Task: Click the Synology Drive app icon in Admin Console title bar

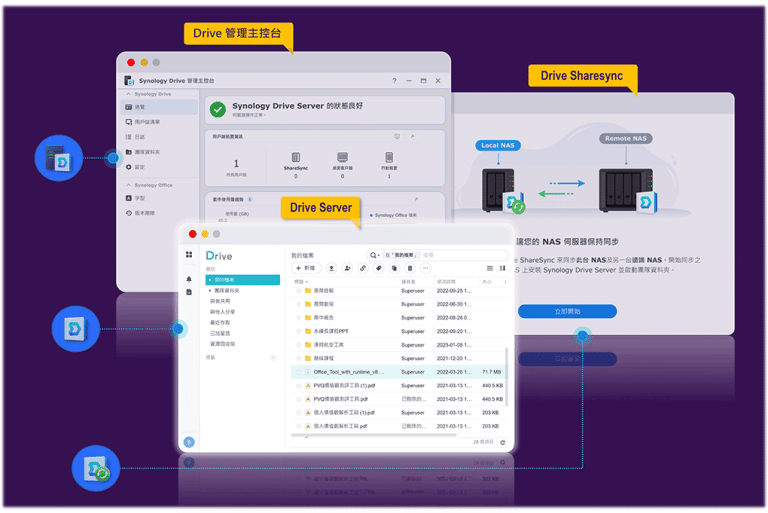Action: click(129, 80)
